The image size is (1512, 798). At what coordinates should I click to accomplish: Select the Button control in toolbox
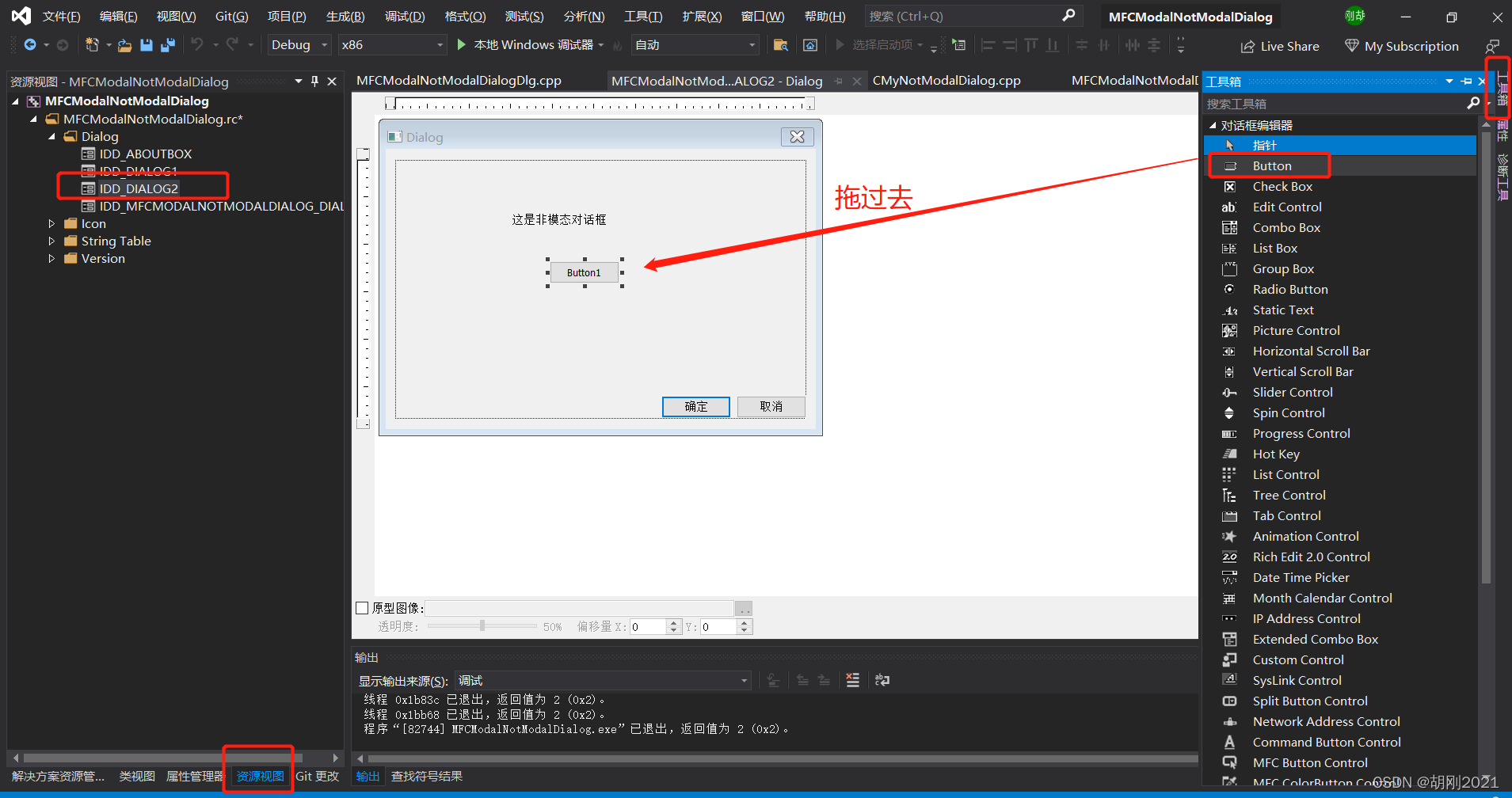[1339, 165]
